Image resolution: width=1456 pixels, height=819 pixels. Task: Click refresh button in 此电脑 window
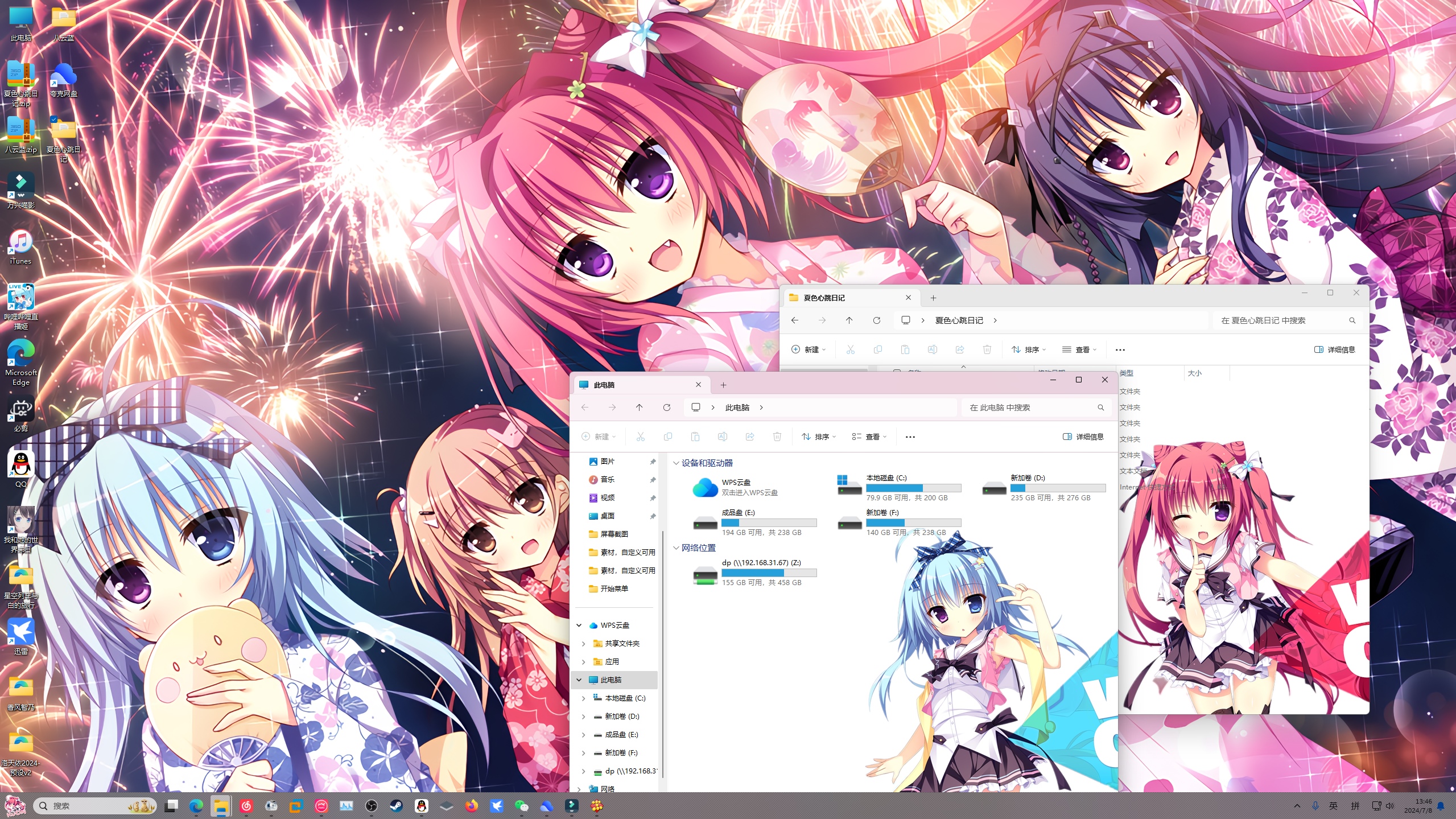666,408
